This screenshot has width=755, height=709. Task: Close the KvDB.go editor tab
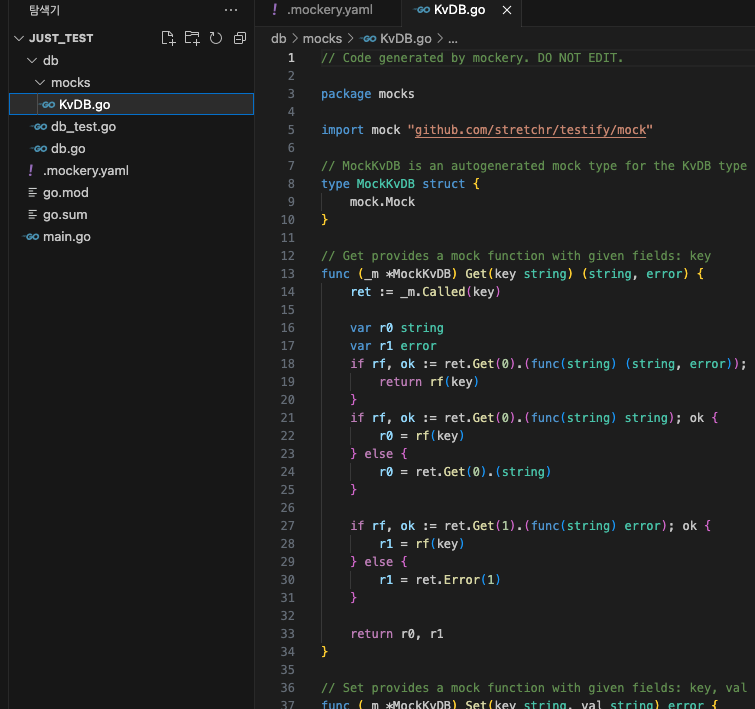pos(507,10)
